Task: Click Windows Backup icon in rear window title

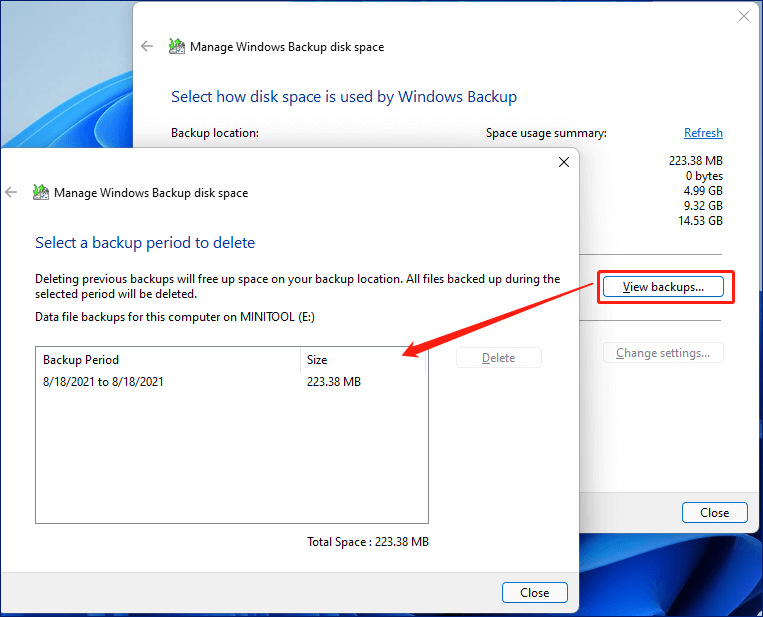Action: tap(177, 46)
